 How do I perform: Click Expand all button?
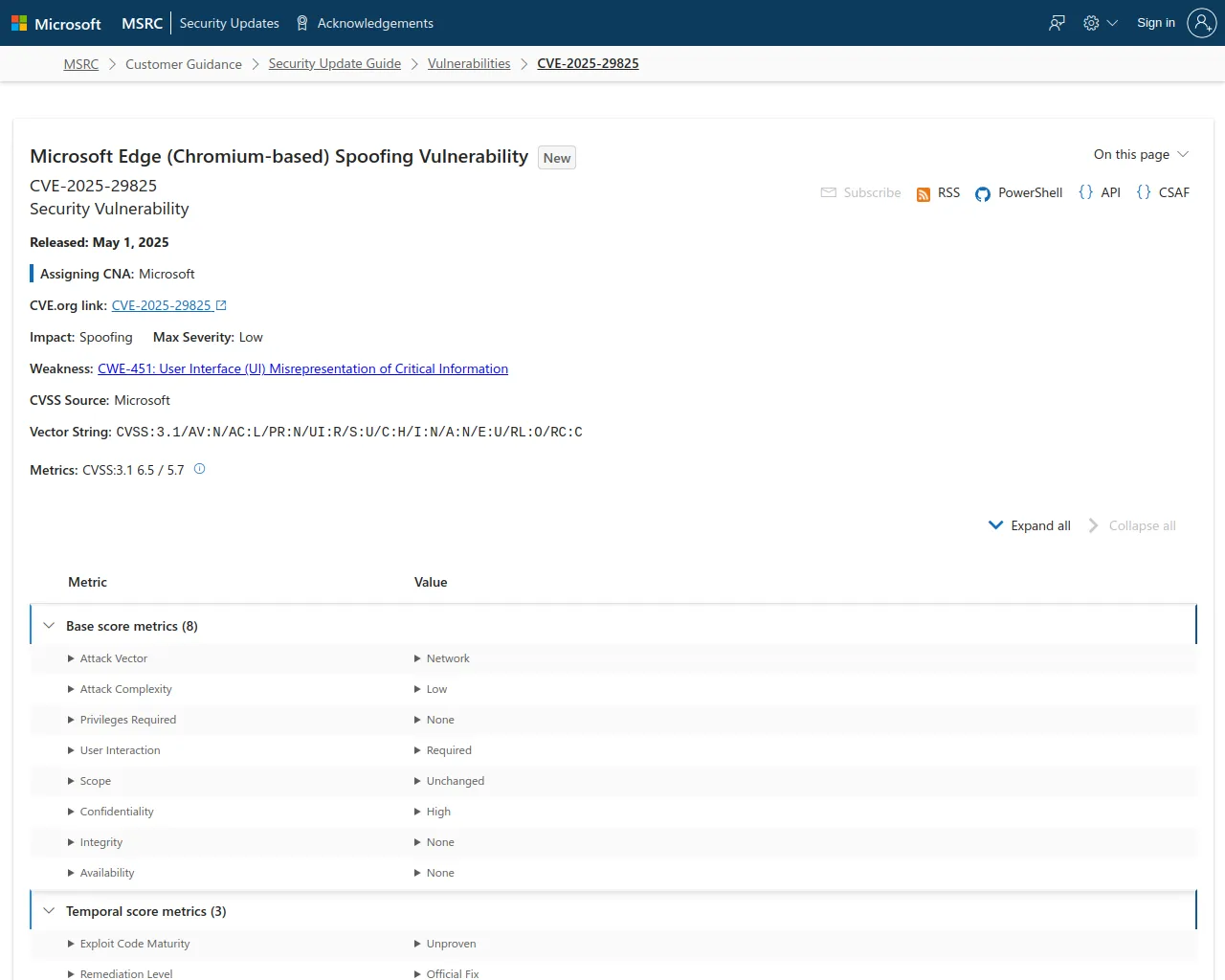point(1030,525)
